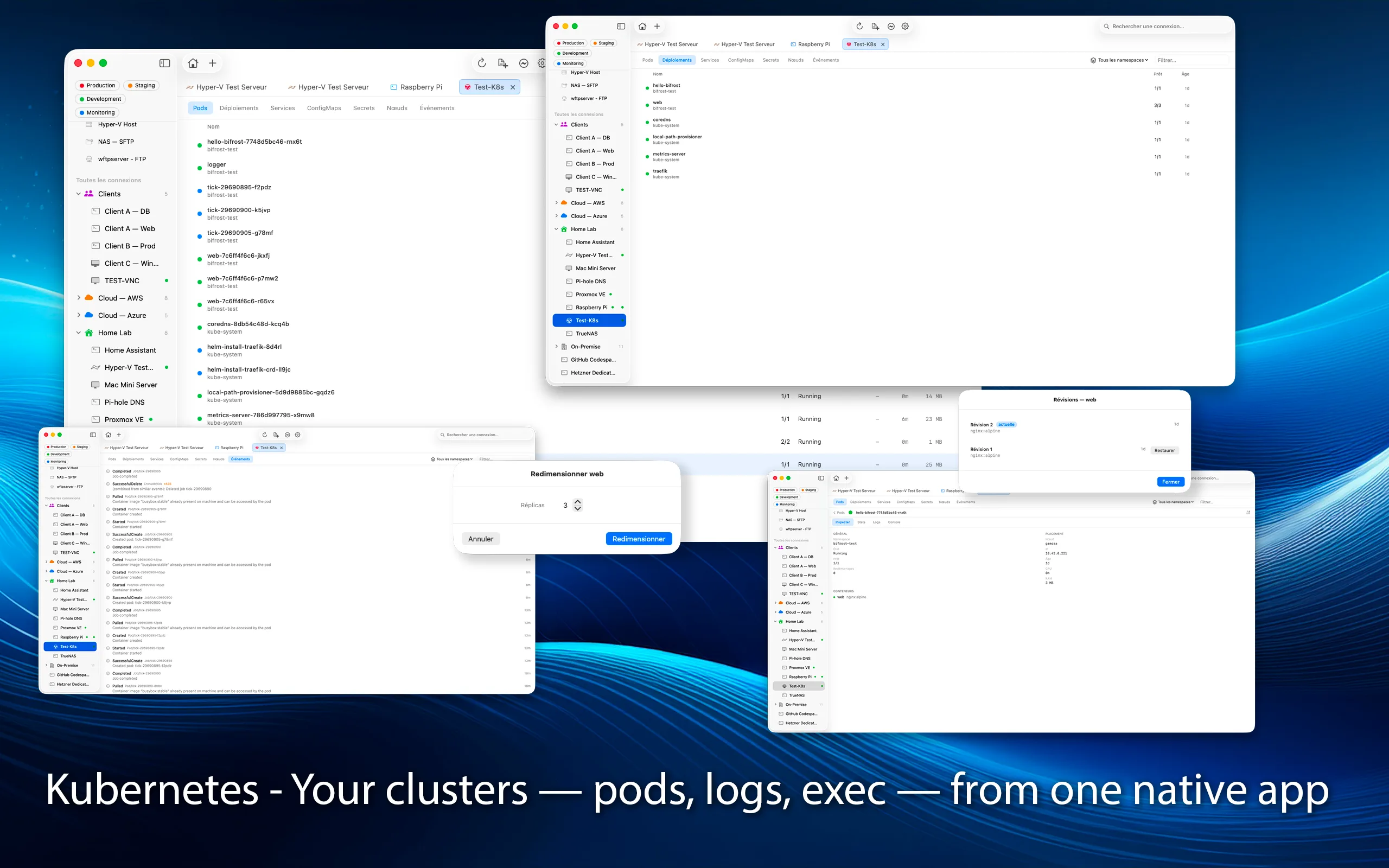
Task: Click the add-document icon in Pods list window toolbar
Action: tap(503, 63)
